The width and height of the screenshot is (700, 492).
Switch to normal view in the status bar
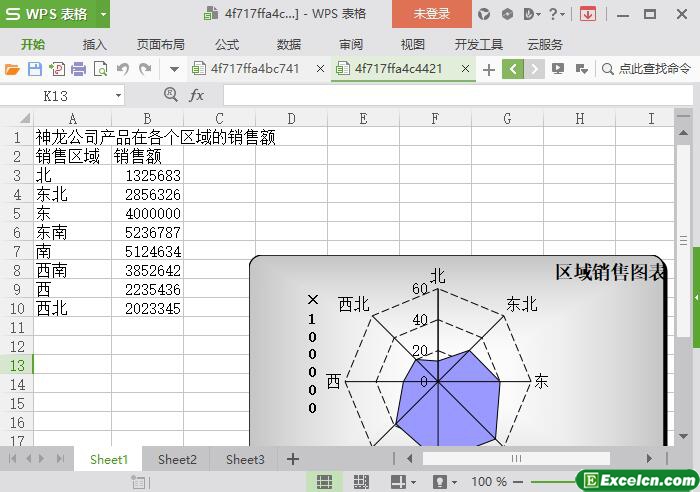[324, 482]
